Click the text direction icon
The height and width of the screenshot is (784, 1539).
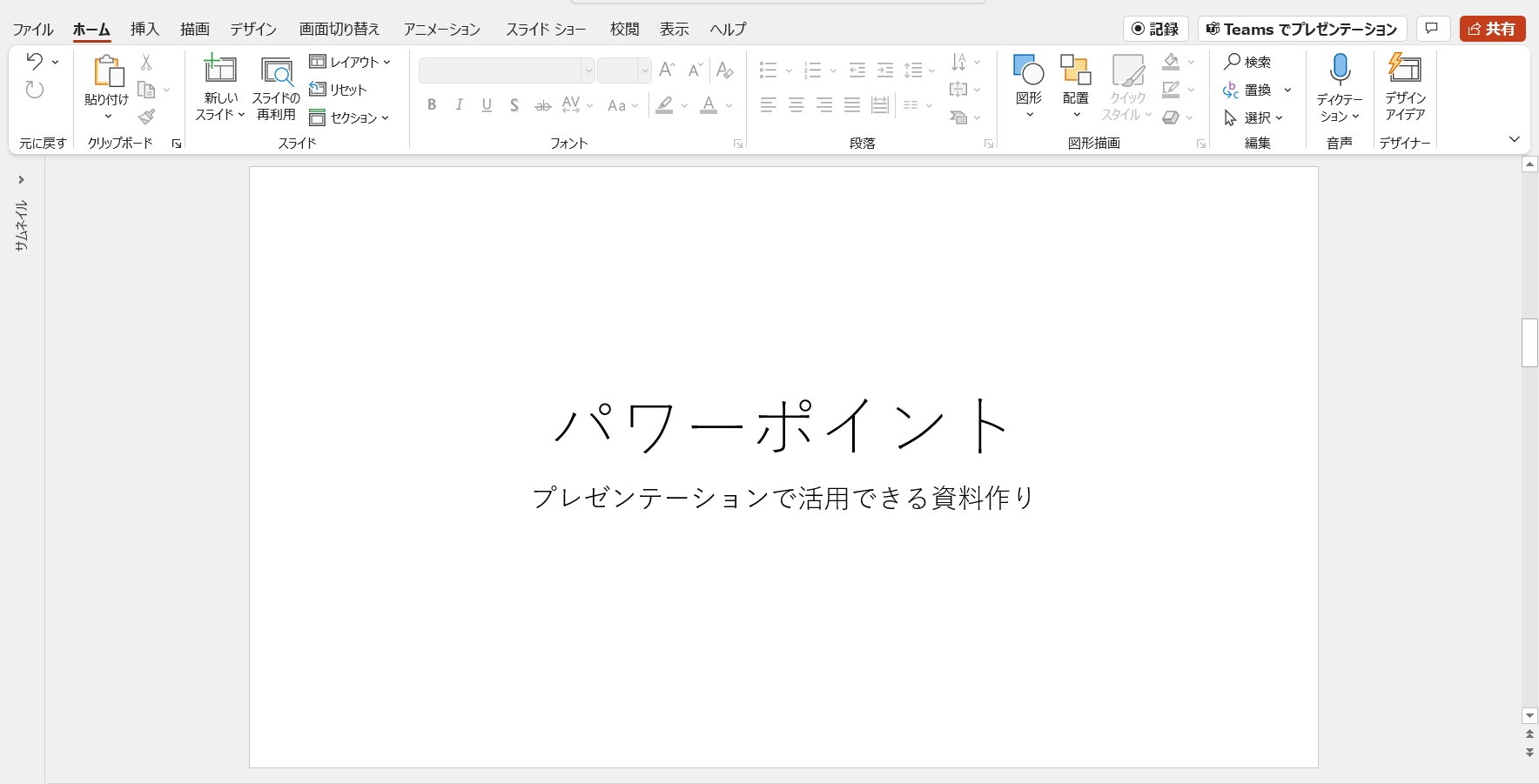pos(958,62)
